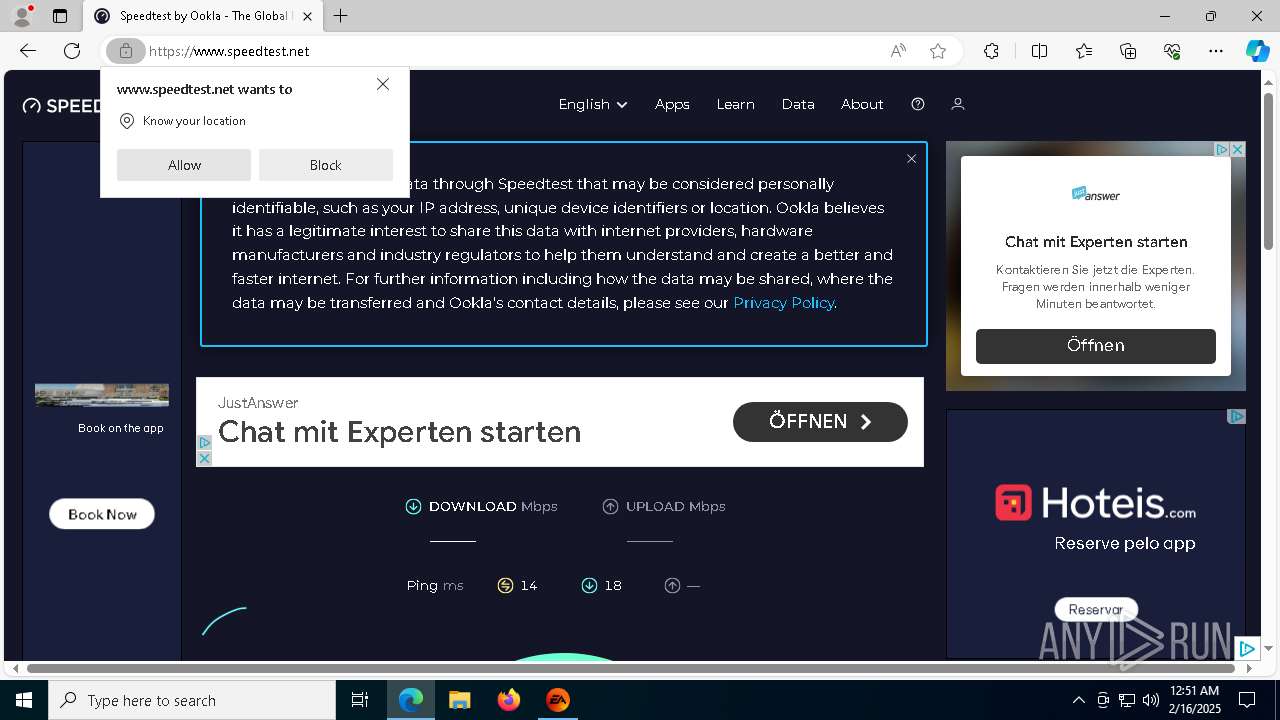
Task: Open the Learn menu
Action: pyautogui.click(x=735, y=104)
